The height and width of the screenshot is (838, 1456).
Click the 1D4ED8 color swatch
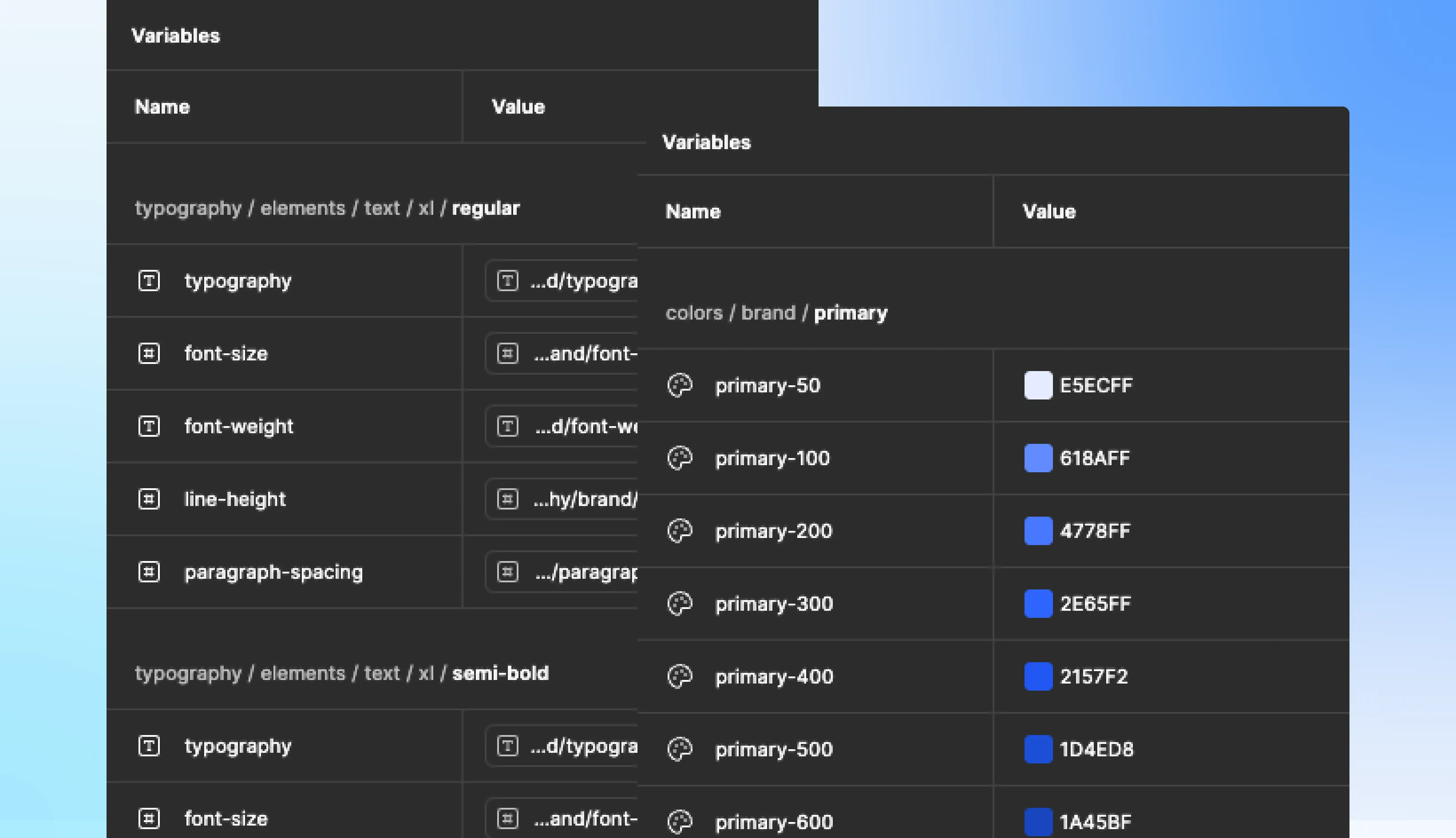click(x=1038, y=749)
